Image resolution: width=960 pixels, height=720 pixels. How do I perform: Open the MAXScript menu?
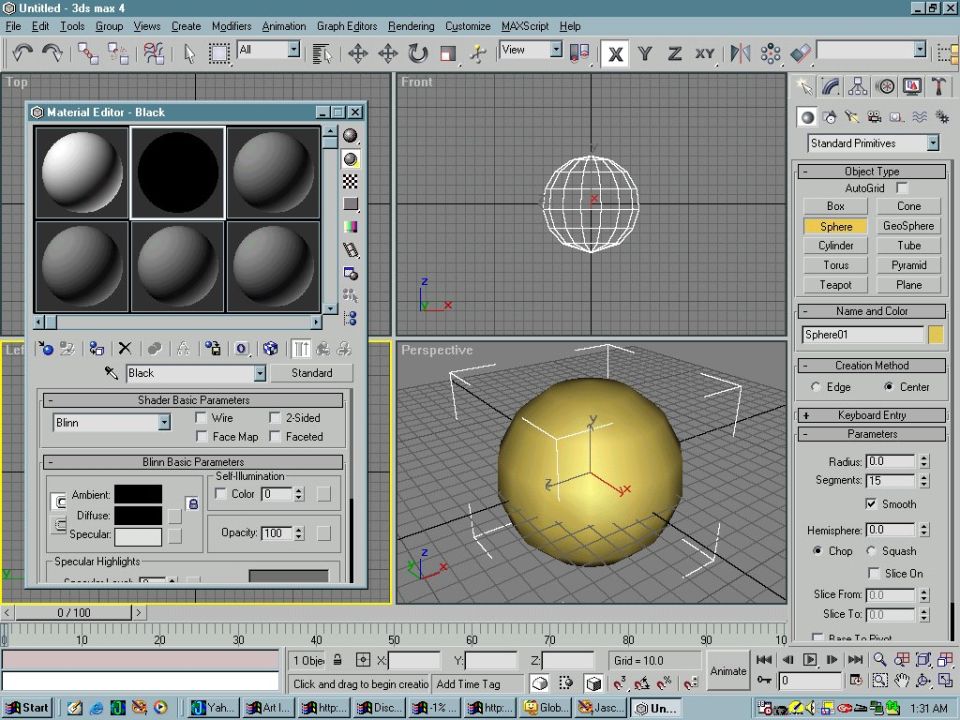525,26
